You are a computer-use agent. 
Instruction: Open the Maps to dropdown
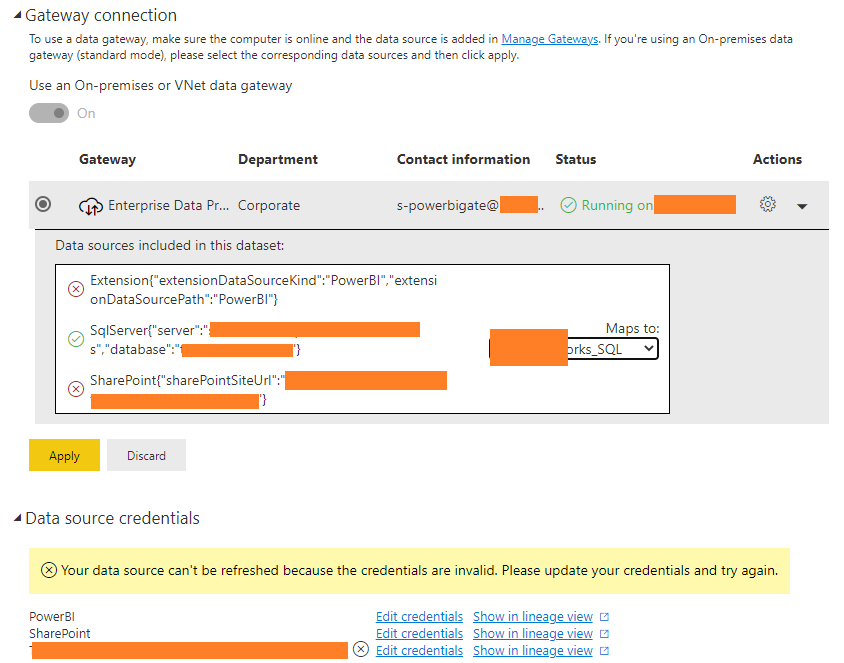(574, 349)
